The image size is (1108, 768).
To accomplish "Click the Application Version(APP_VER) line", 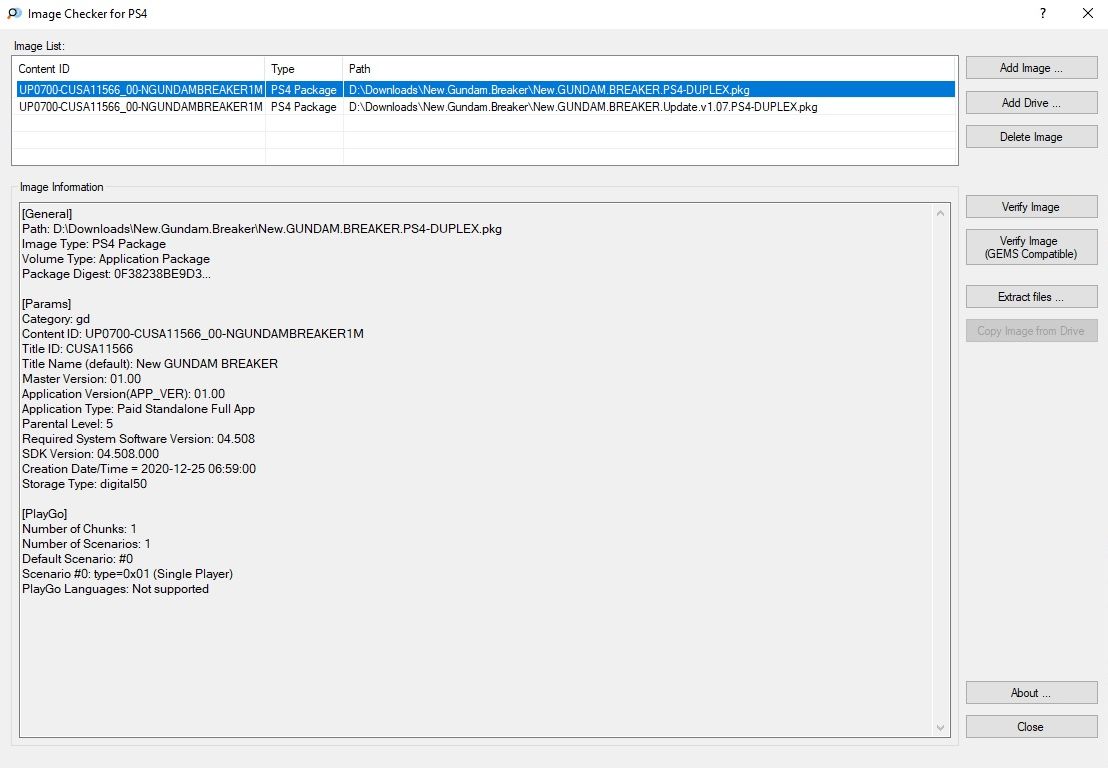I will pyautogui.click(x=124, y=394).
